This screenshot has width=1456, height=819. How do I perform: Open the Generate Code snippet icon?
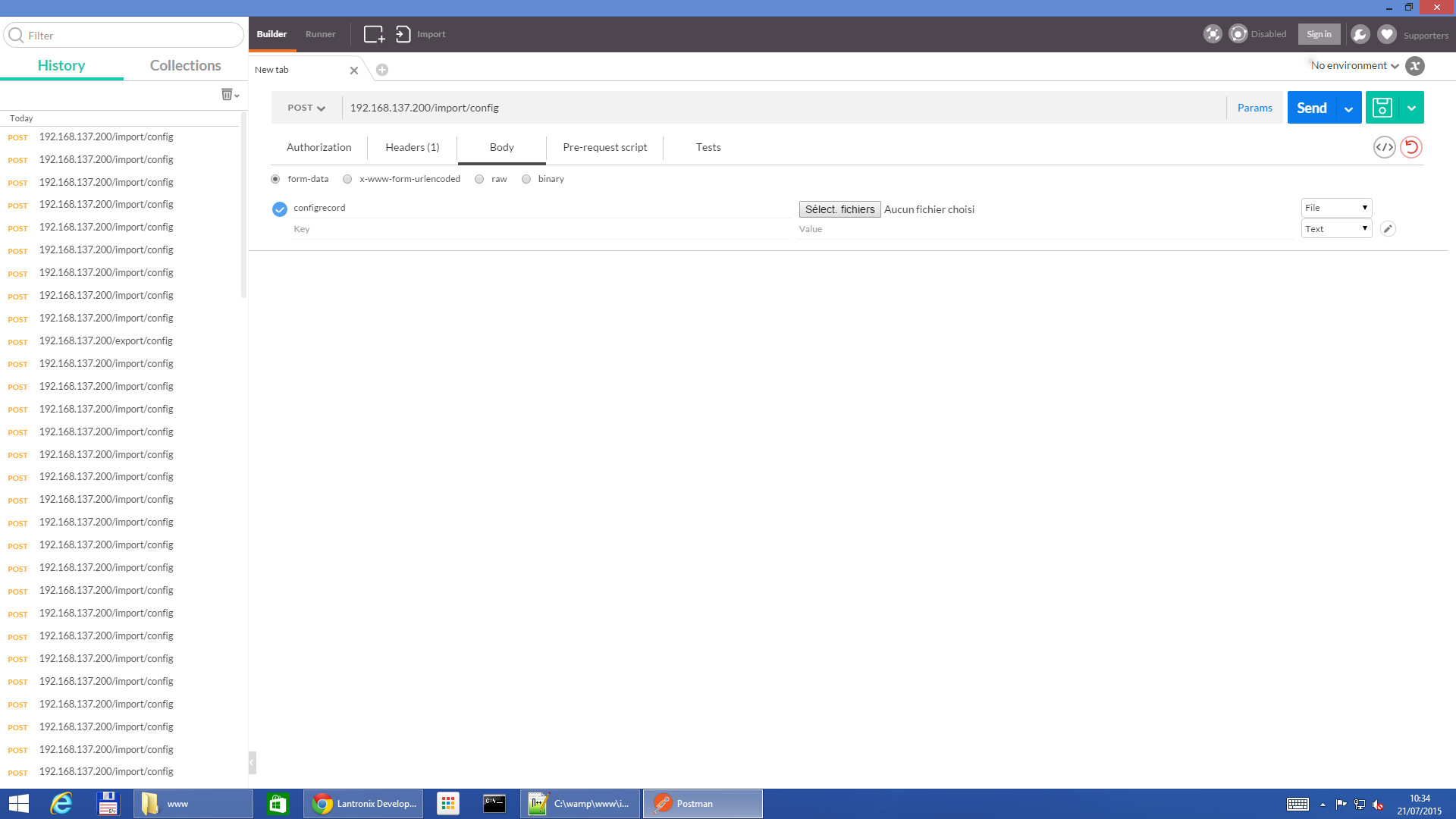(x=1384, y=147)
